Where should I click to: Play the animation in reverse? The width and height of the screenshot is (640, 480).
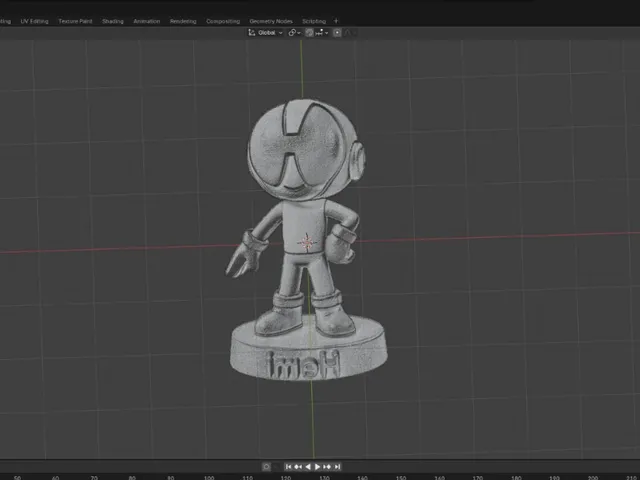click(x=308, y=467)
